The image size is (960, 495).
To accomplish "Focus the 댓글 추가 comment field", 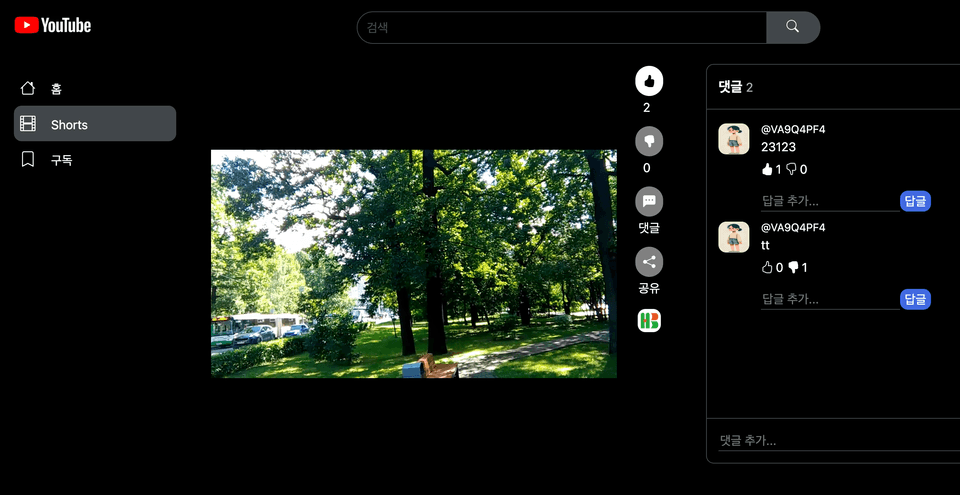I will click(x=839, y=440).
